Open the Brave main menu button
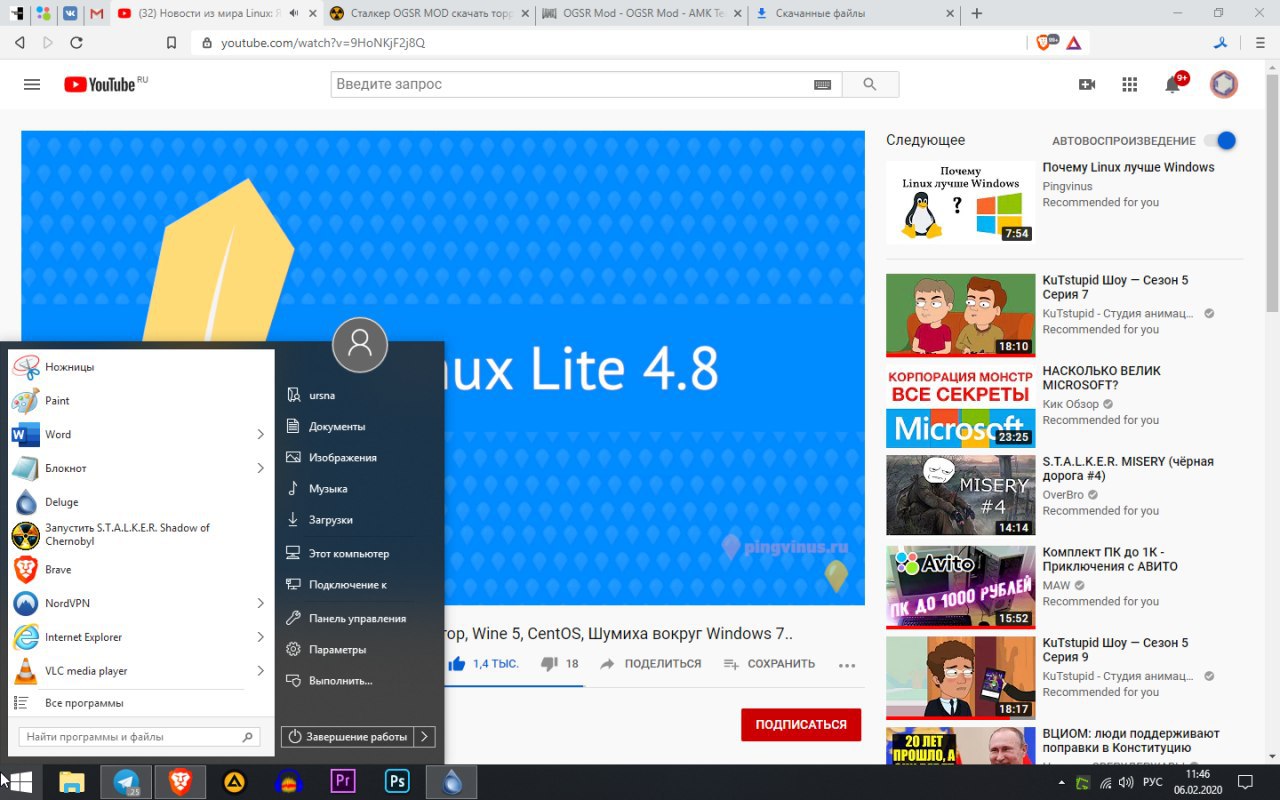Screen dimensions: 1280x800 (1260, 43)
